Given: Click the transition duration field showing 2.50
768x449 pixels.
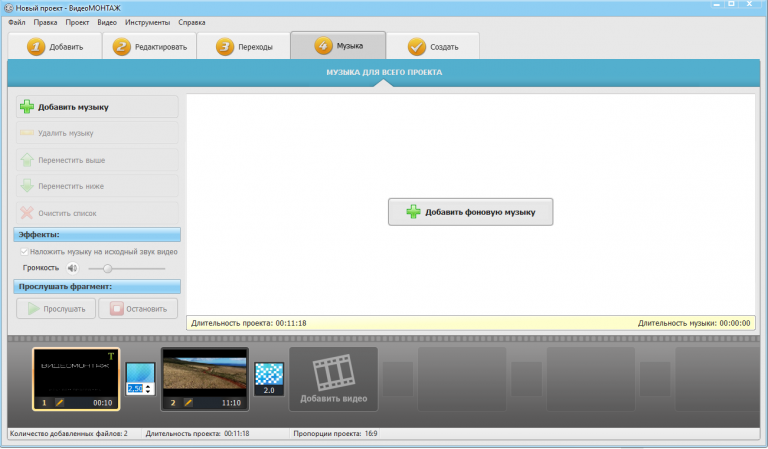Looking at the screenshot, I should tap(135, 389).
